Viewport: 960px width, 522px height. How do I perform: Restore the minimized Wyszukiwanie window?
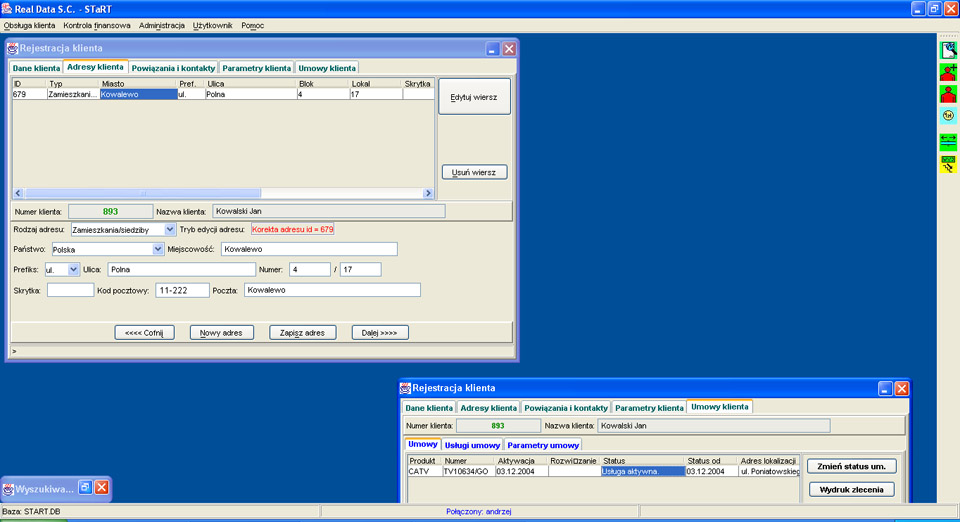click(85, 488)
